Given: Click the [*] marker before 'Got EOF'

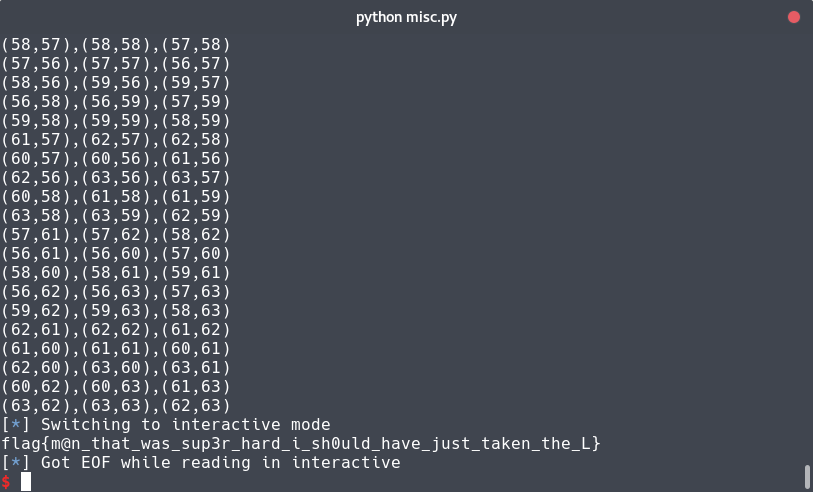Looking at the screenshot, I should tap(16, 462).
